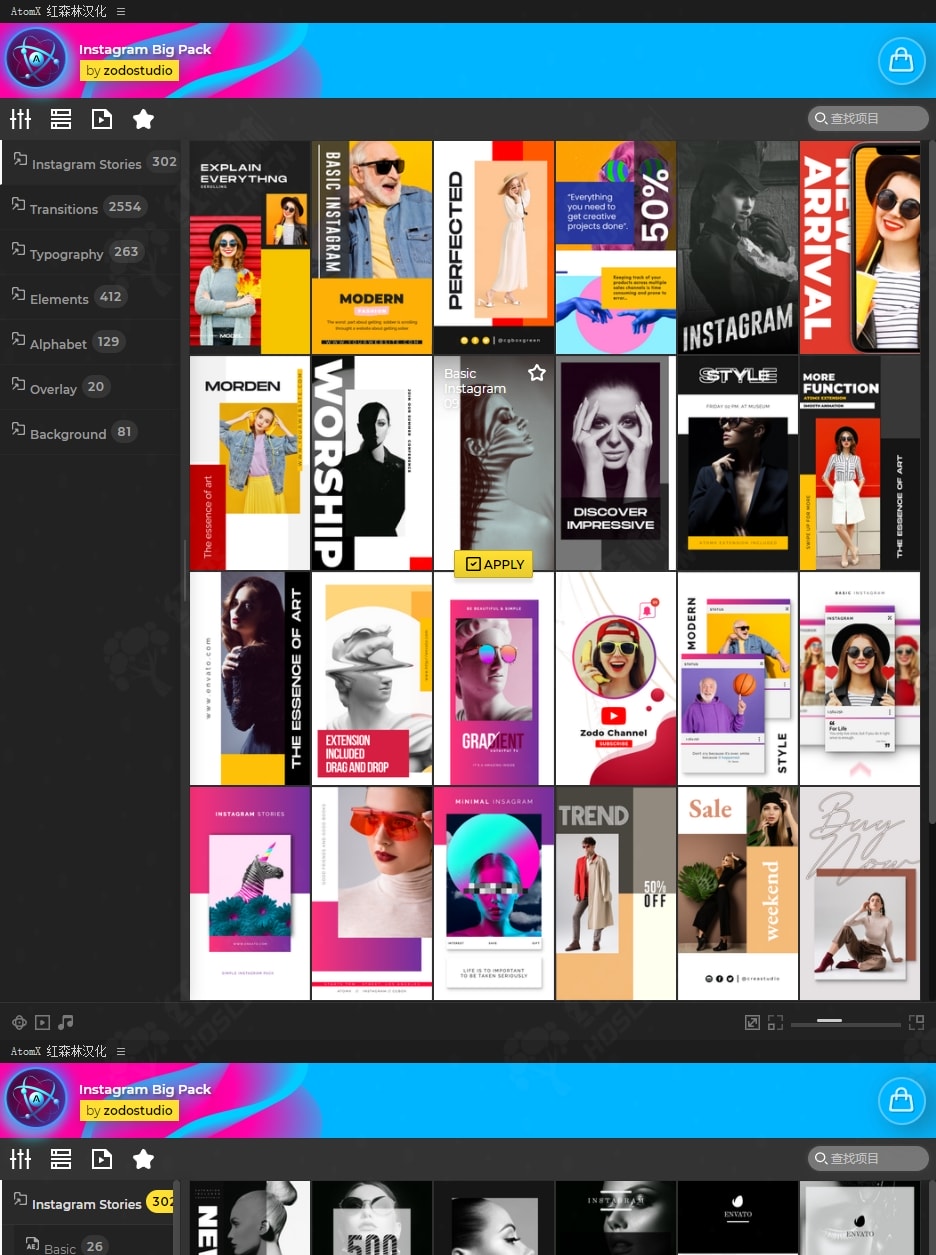Screen dimensions: 936x1255
Task: Select the Discover Impressive thumbnail
Action: 616,463
